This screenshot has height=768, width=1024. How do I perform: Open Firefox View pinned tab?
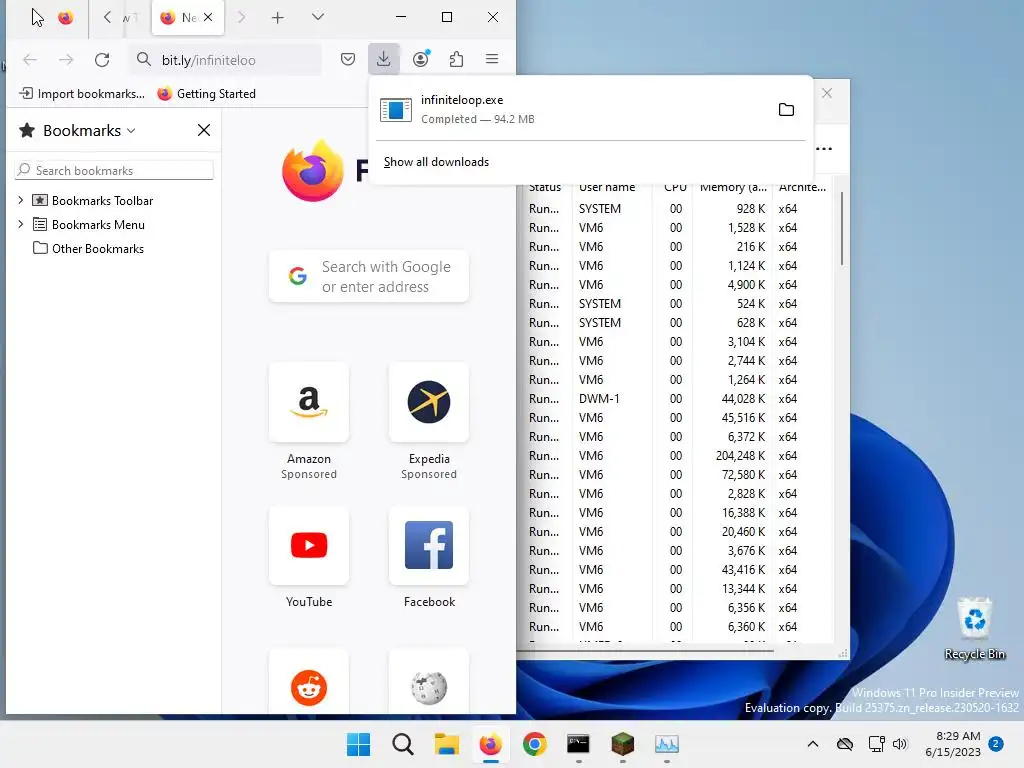65,18
